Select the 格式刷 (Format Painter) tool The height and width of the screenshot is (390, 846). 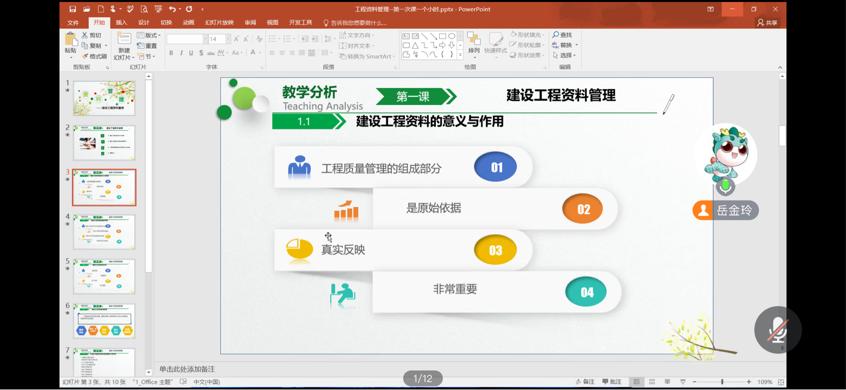94,56
